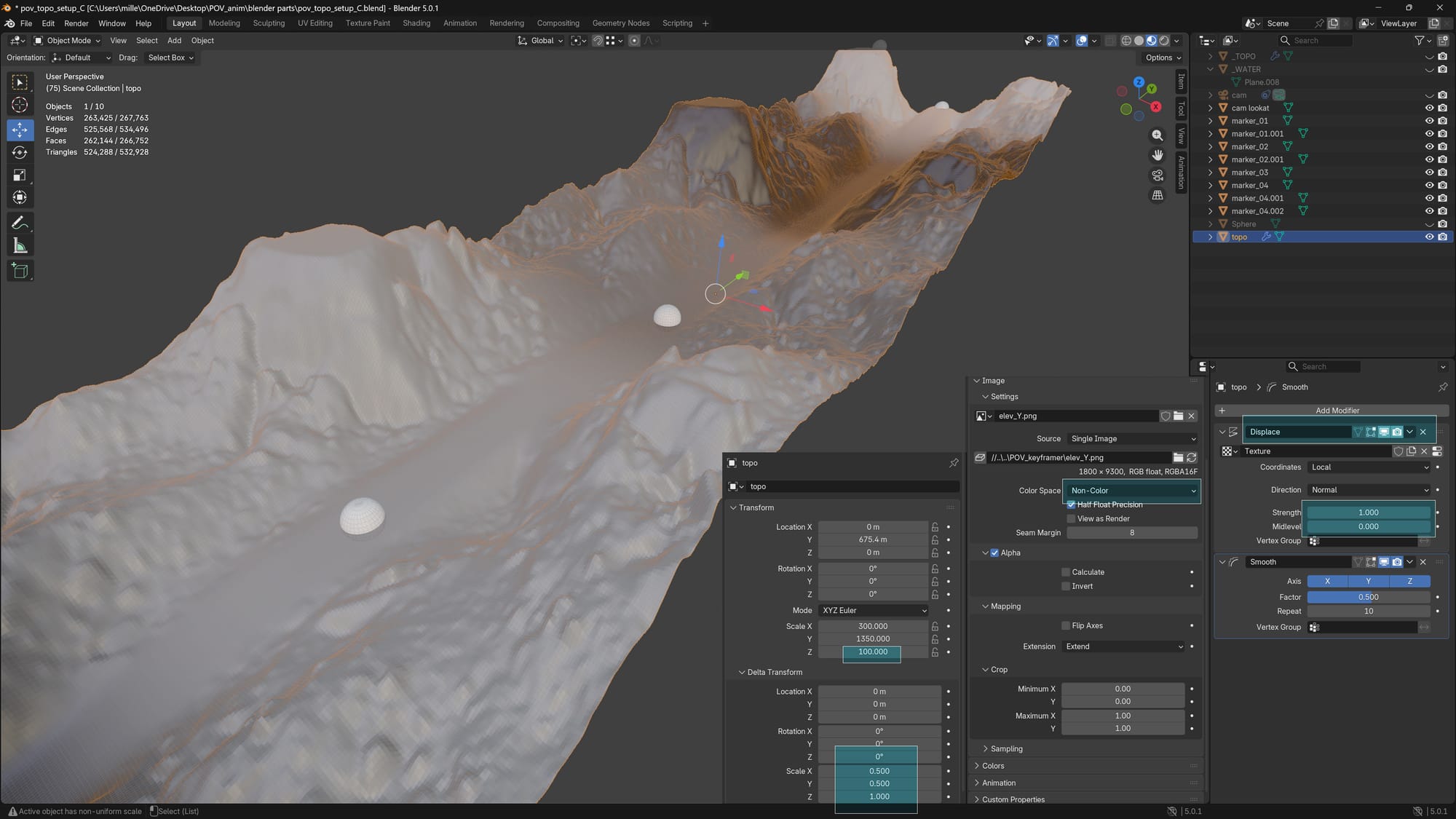Click the viewport zoom magnifier icon
The image size is (1456, 819).
(1157, 135)
